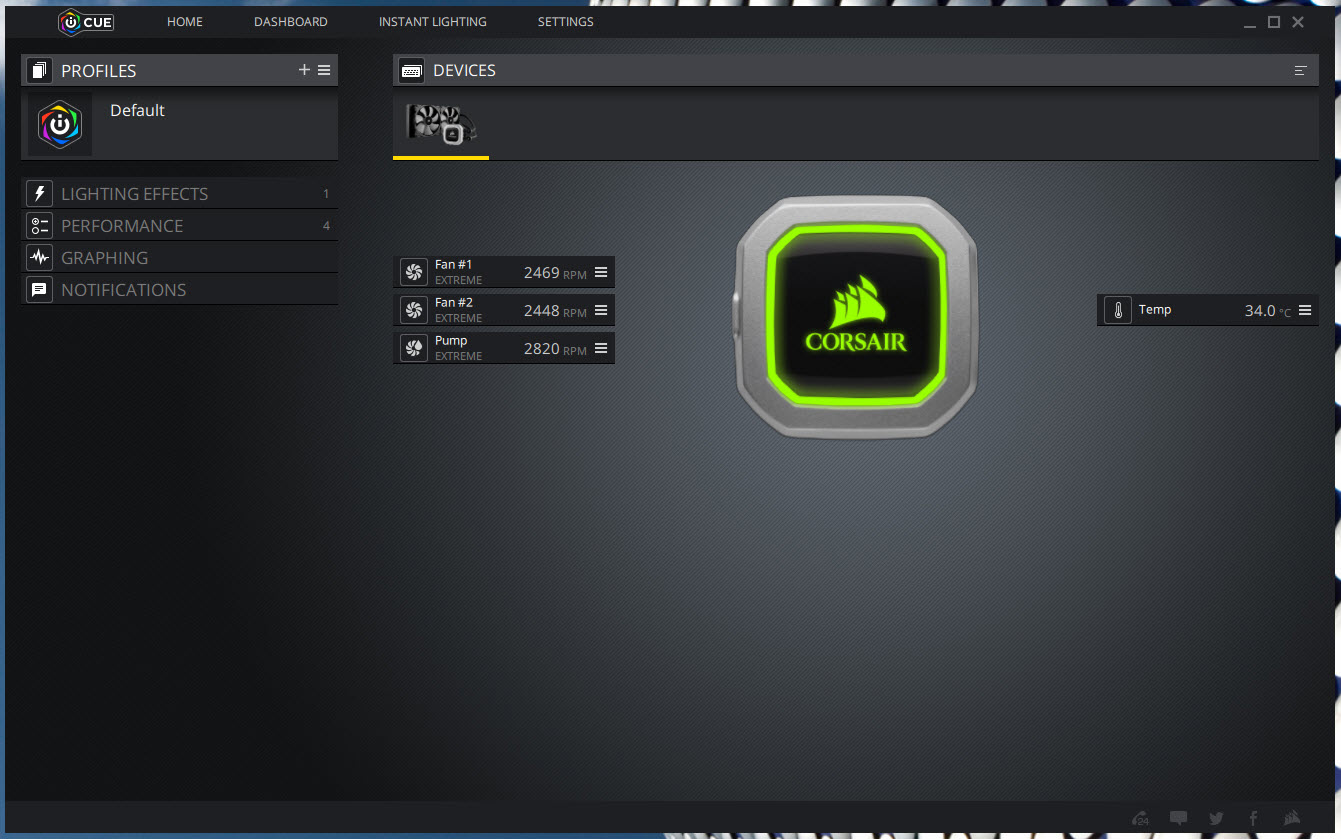This screenshot has width=1341, height=839.
Task: Click the Fan #1 2469 RPM reading
Action: click(x=555, y=273)
